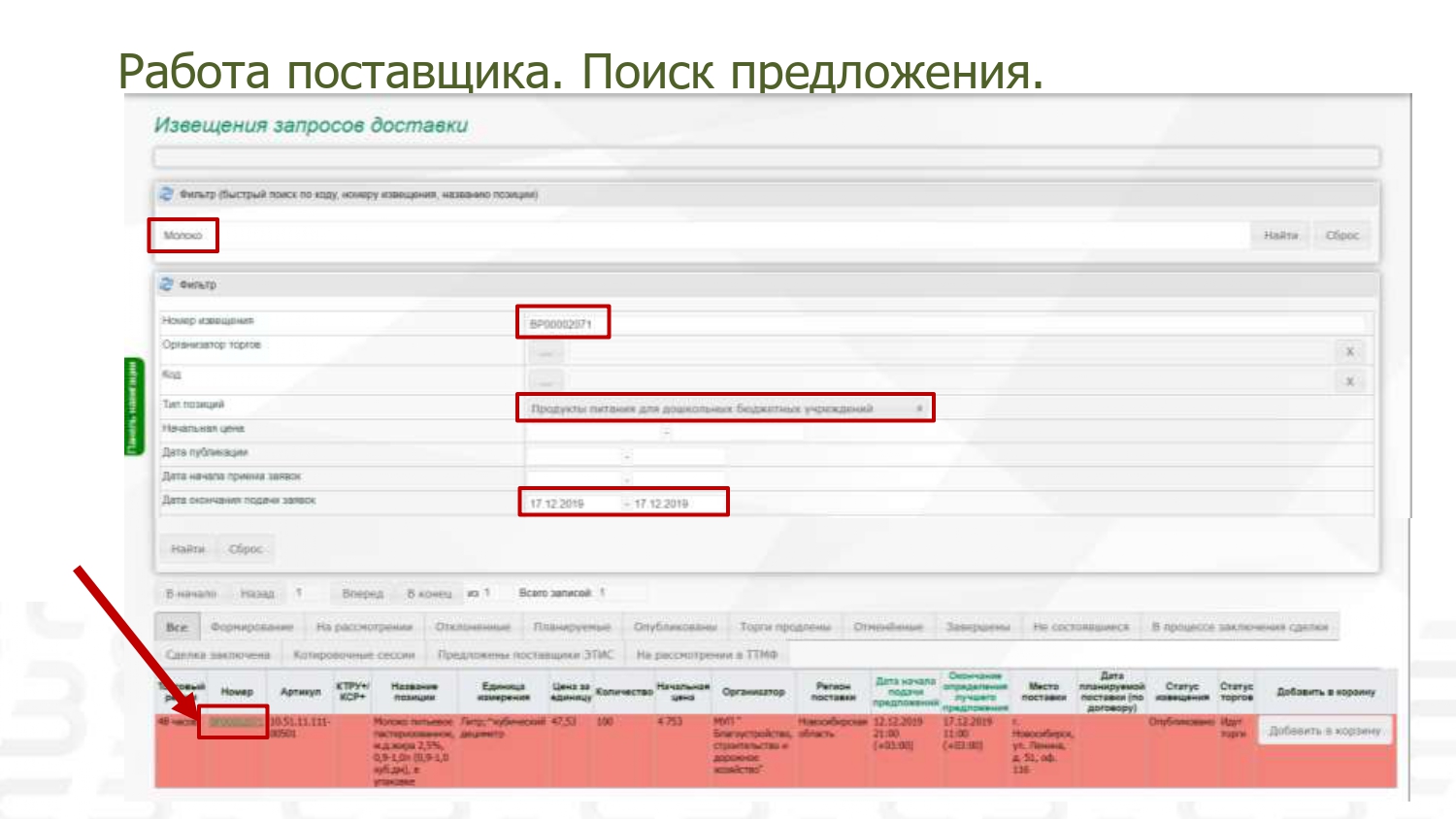Click Добавить в корзину for the milk row
1456x819 pixels.
(x=1324, y=731)
